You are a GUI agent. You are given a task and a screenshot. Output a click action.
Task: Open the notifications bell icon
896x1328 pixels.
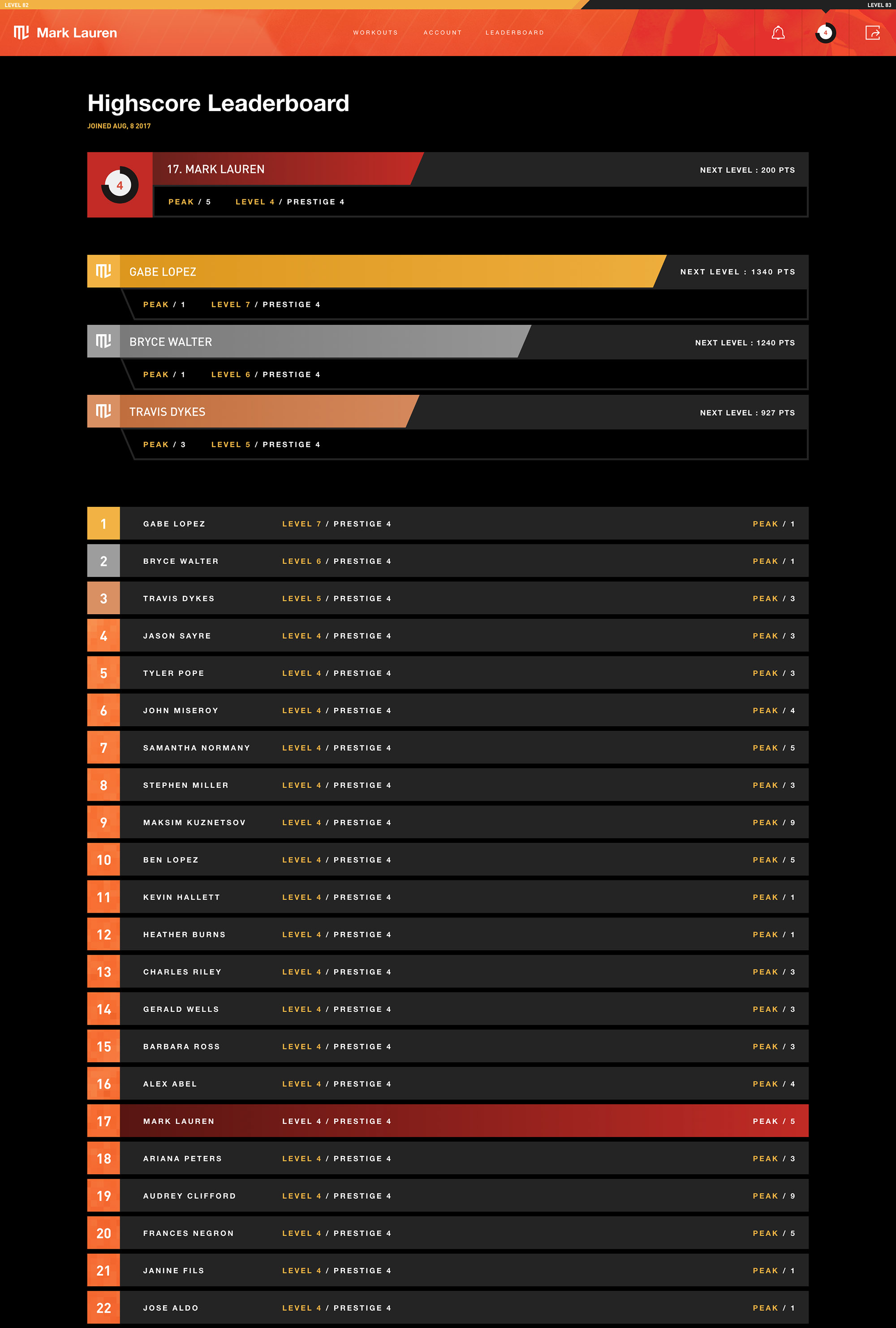point(778,33)
